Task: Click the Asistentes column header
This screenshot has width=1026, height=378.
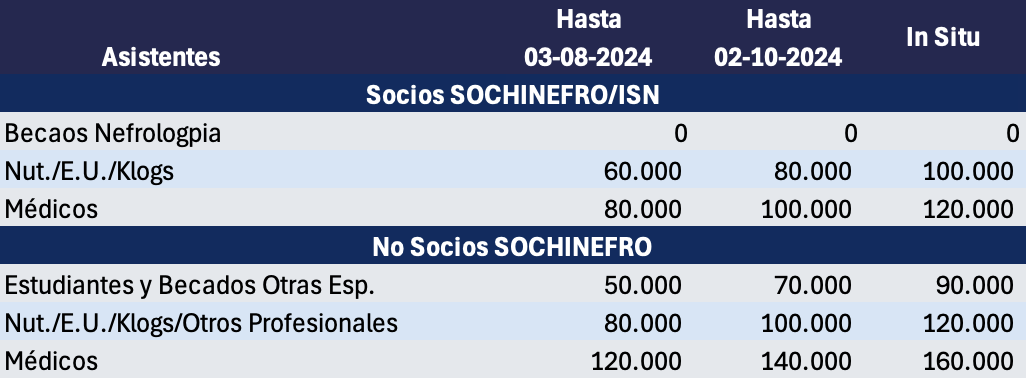Action: tap(161, 57)
